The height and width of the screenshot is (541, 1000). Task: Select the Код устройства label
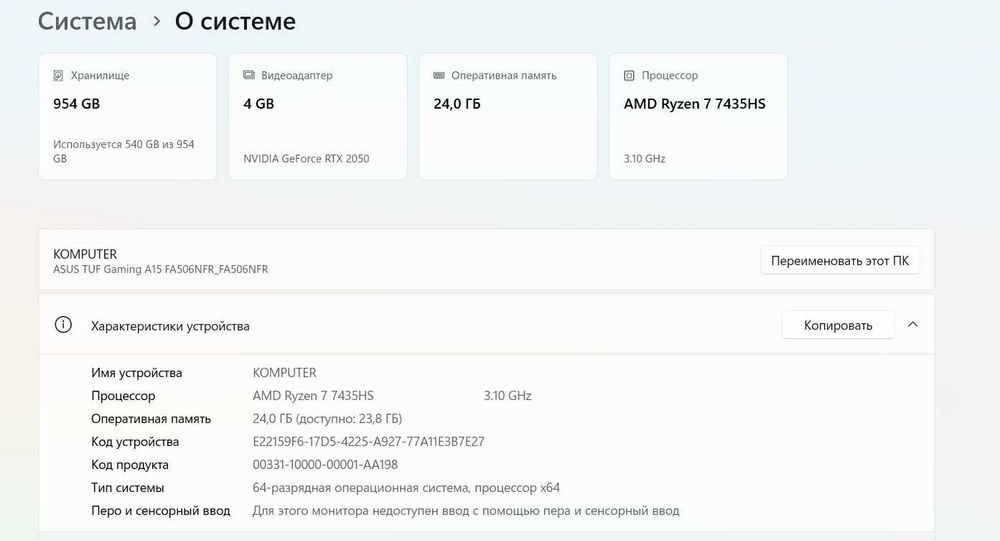click(135, 441)
